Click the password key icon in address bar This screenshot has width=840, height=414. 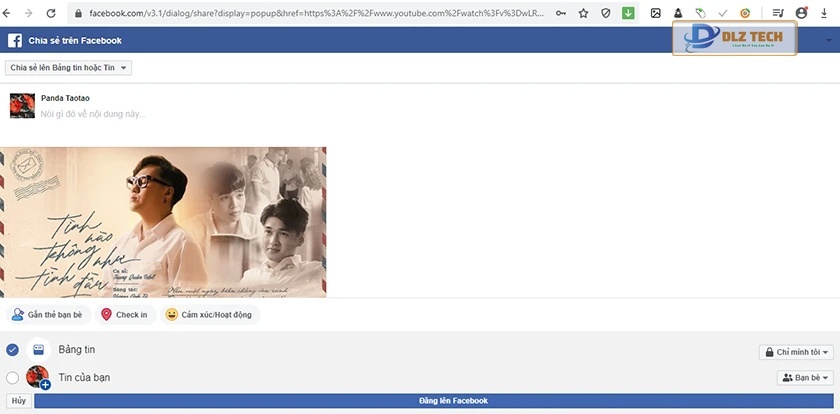(x=561, y=13)
